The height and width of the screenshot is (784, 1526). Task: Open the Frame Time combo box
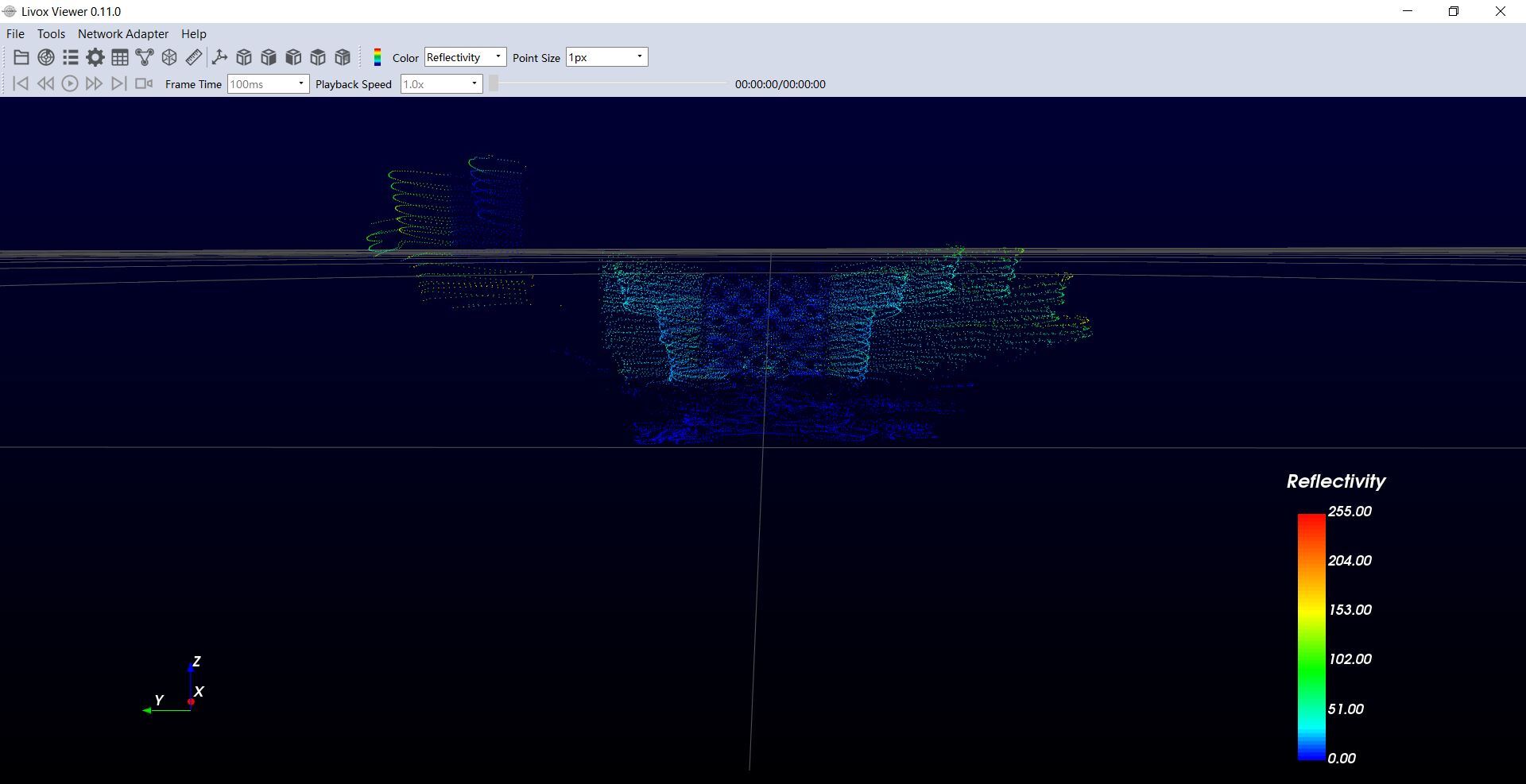pos(268,84)
